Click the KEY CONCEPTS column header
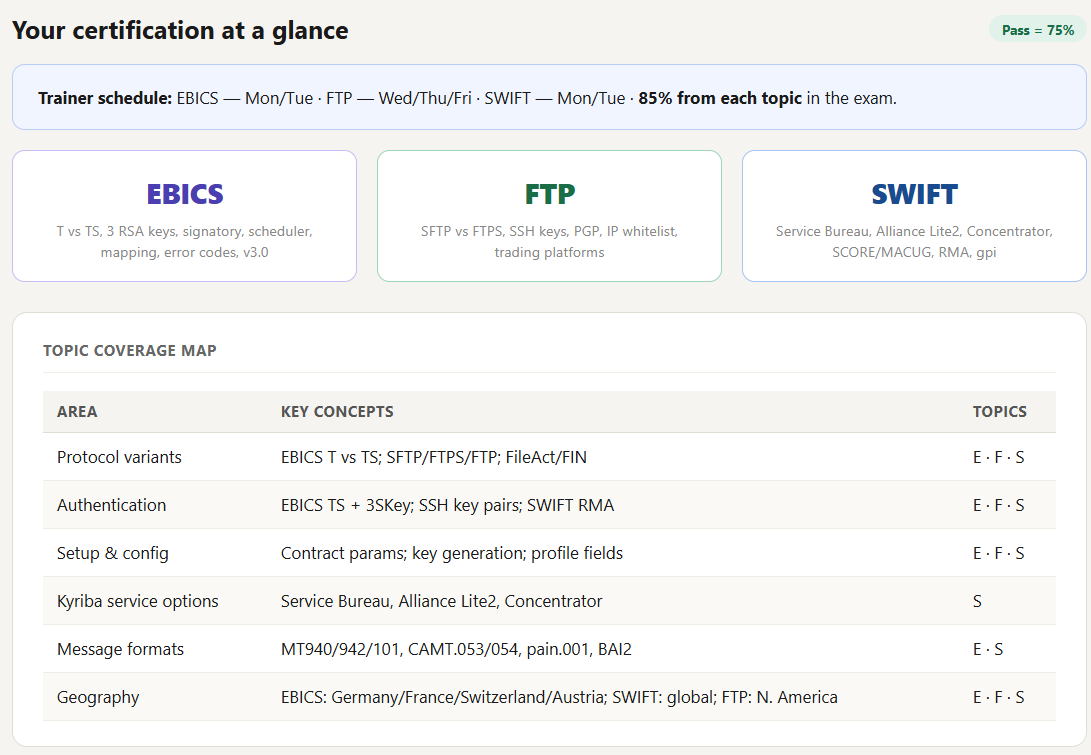The image size is (1091, 755). click(x=337, y=412)
